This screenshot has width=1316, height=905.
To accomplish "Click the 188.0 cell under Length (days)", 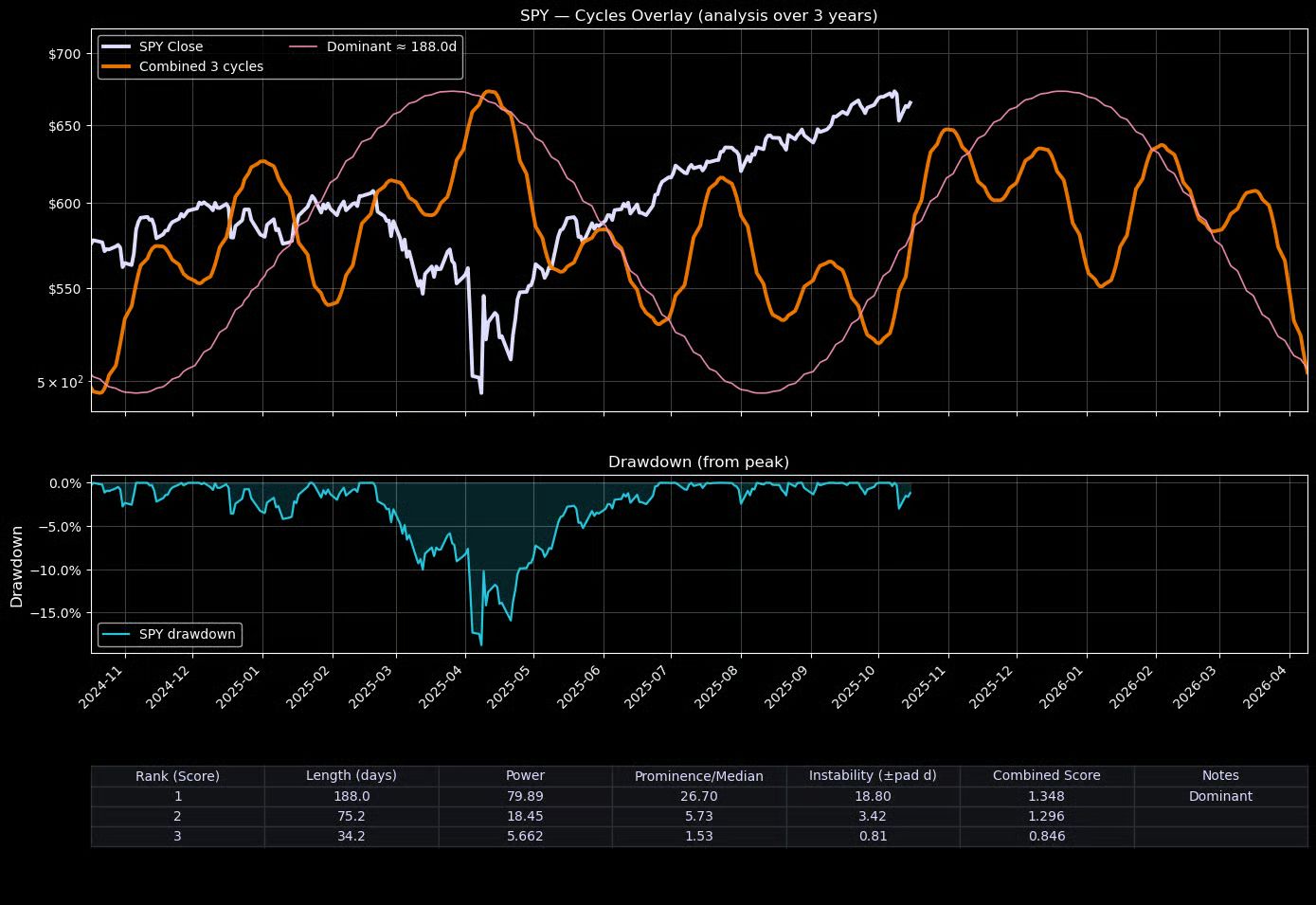I will point(352,797).
